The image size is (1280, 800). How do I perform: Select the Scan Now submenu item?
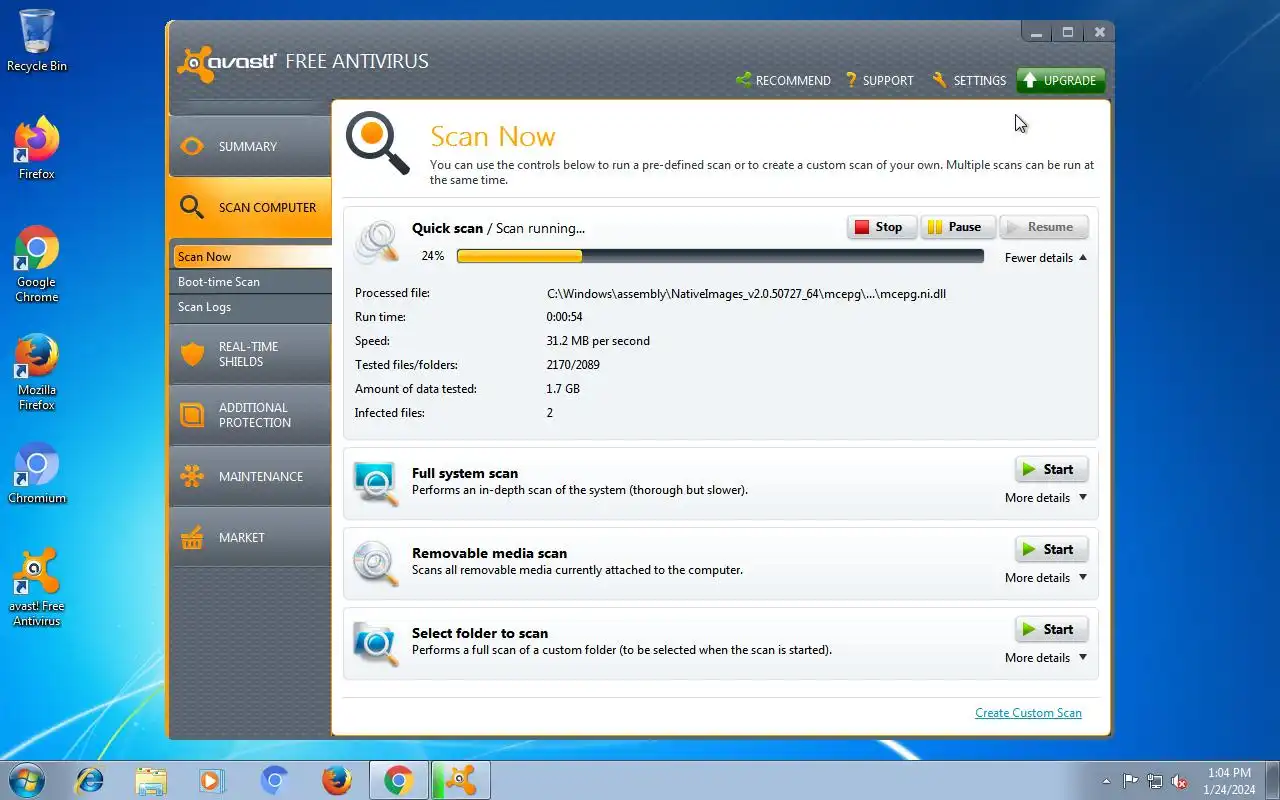(251, 257)
